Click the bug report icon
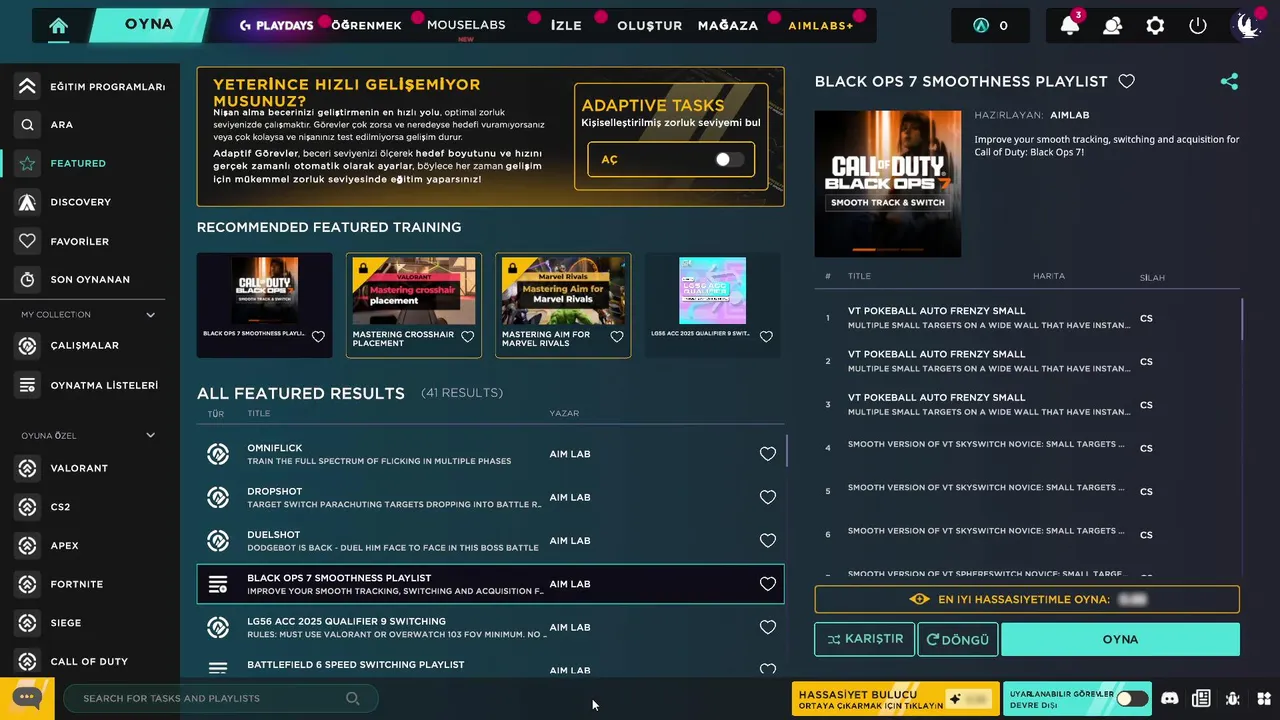1280x720 pixels. (x=1233, y=699)
